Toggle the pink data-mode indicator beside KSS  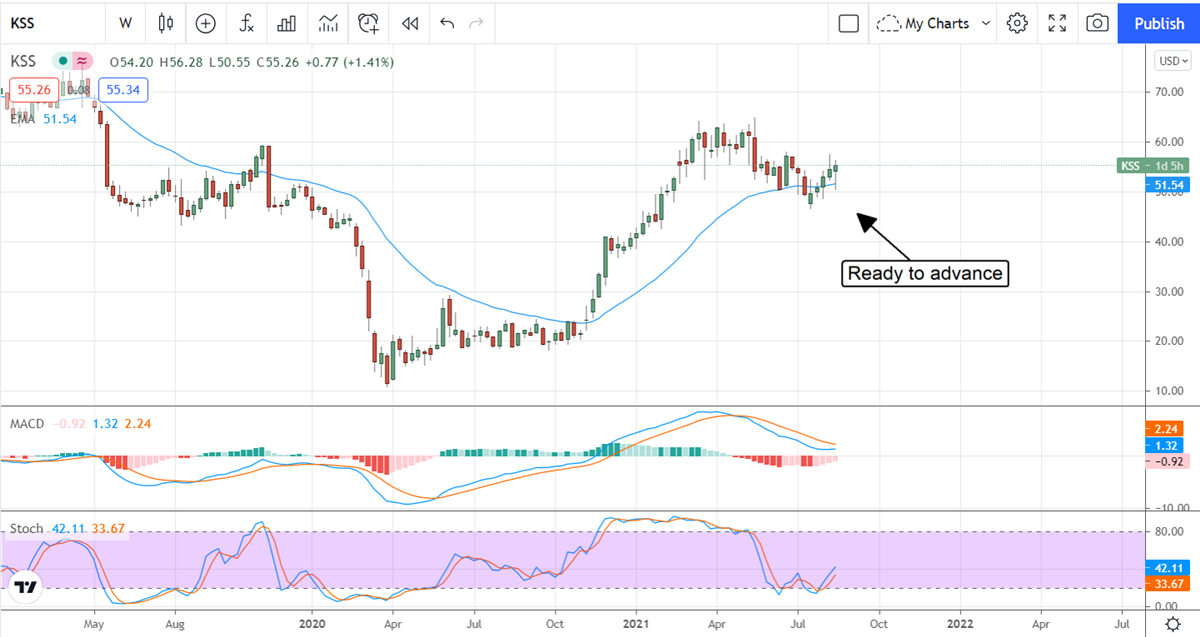pos(82,61)
